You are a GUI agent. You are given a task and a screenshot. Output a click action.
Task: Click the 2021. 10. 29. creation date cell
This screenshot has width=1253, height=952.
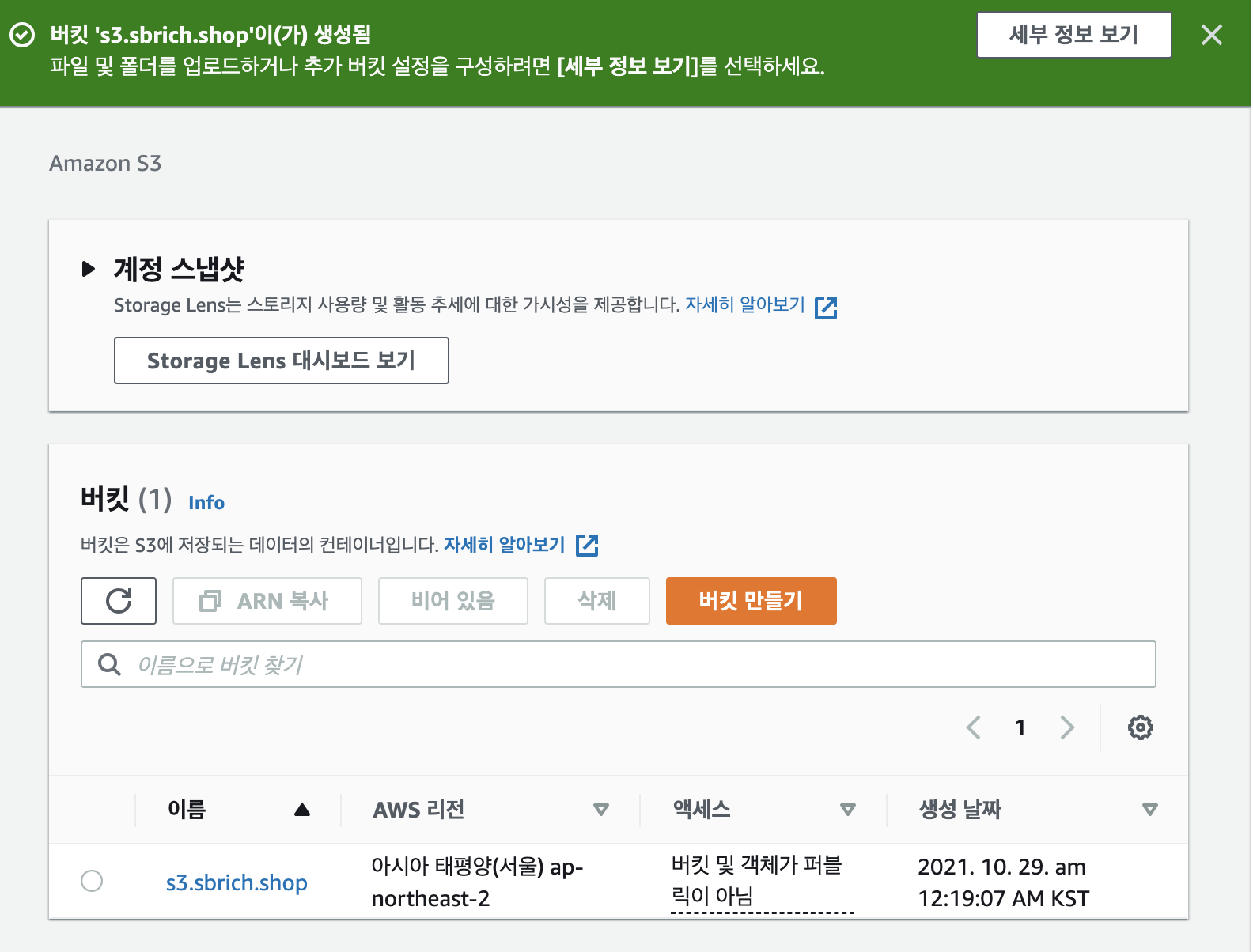[1003, 882]
